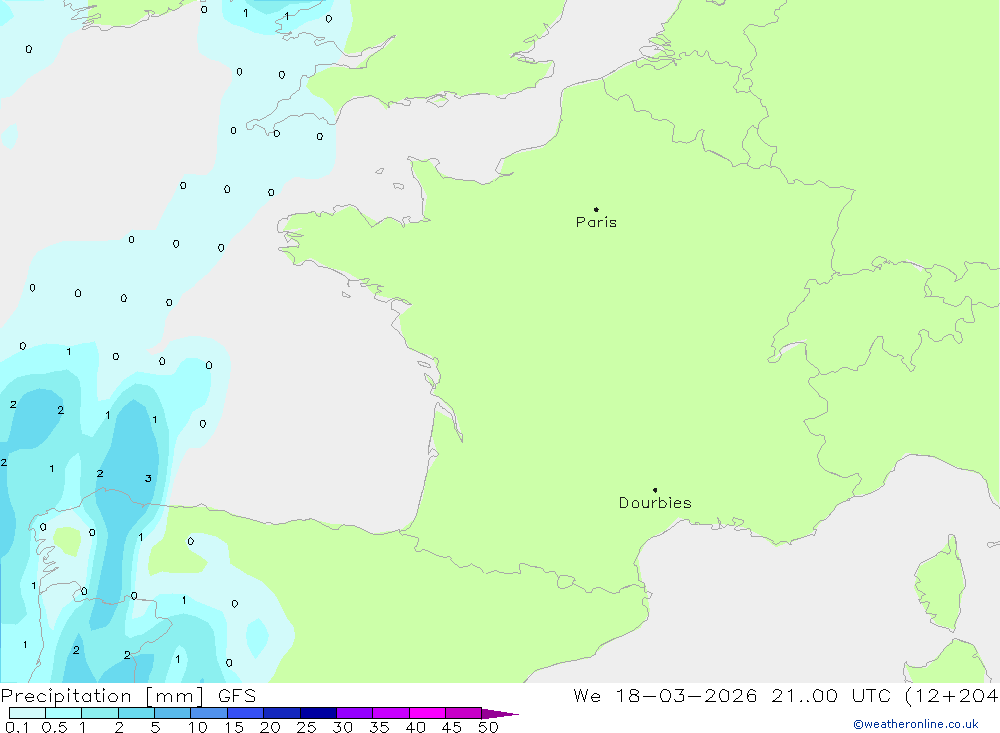The image size is (1000, 733).
Task: Click the legend scale label 0.1
Action: click(x=17, y=727)
